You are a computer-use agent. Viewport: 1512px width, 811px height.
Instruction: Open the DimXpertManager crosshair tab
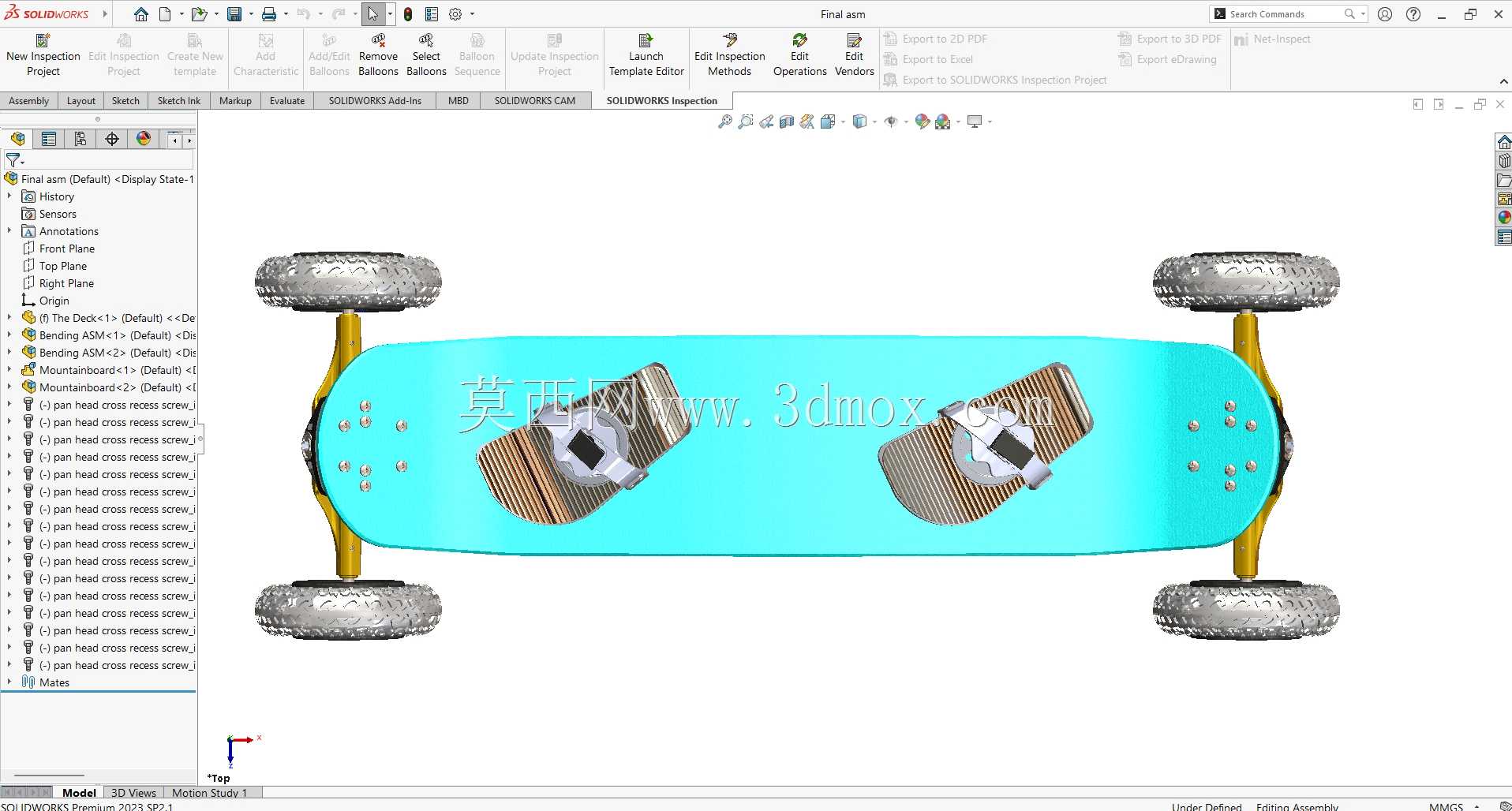[x=112, y=139]
